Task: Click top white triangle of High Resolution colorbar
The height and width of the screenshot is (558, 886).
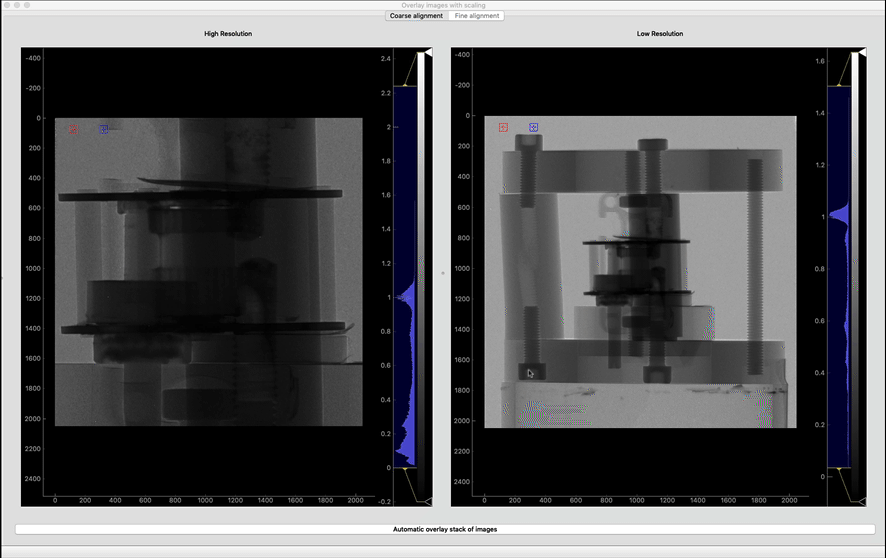Action: point(427,52)
